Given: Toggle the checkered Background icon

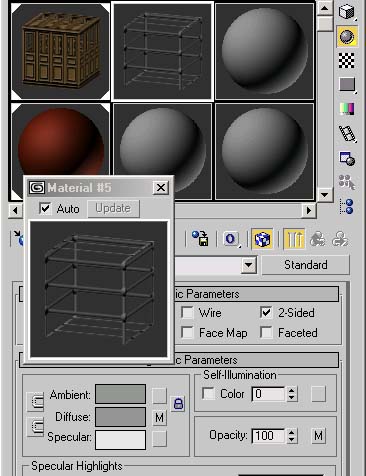Looking at the screenshot, I should (347, 60).
